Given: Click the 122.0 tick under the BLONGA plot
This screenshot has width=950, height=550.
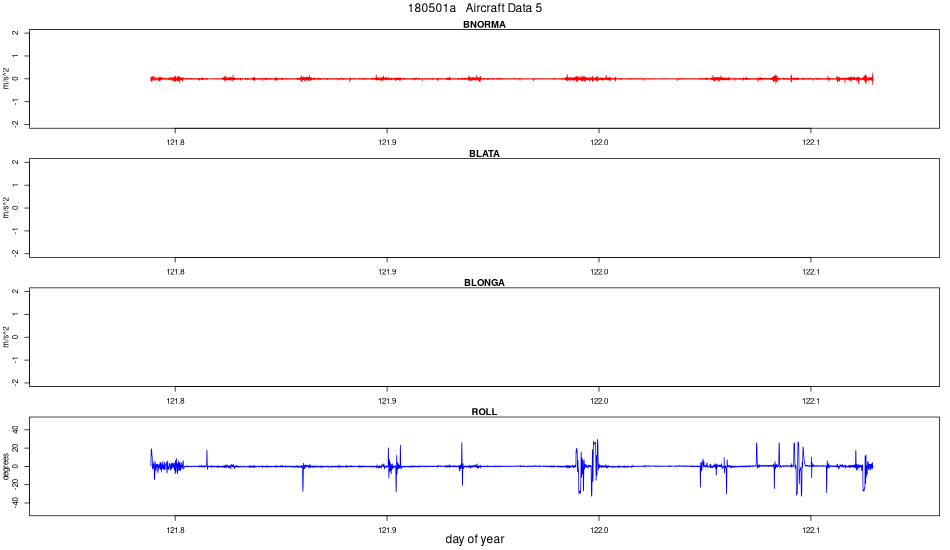Looking at the screenshot, I should click(x=599, y=401).
